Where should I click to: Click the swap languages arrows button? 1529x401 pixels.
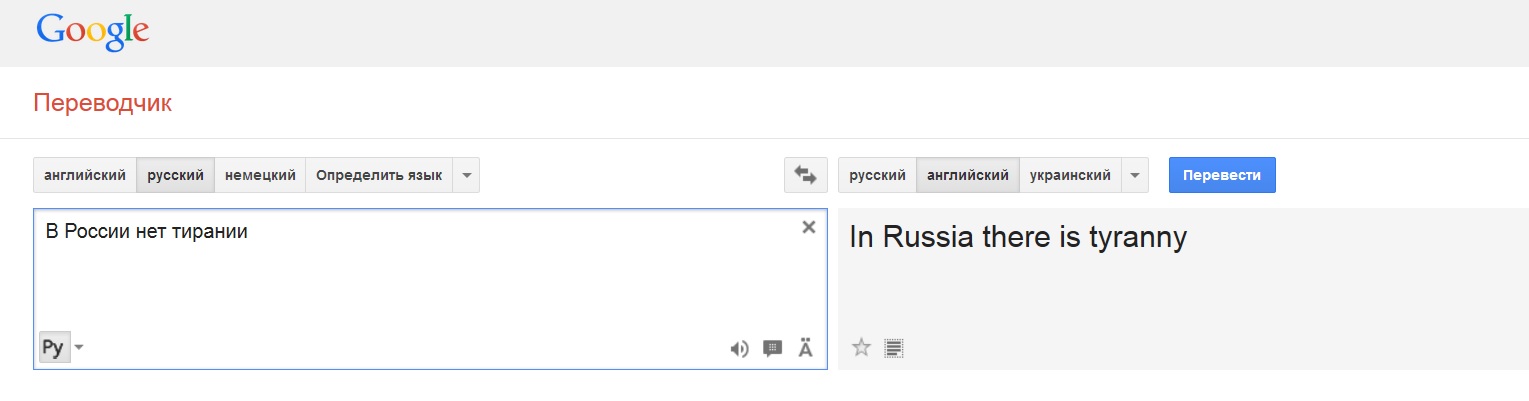805,175
